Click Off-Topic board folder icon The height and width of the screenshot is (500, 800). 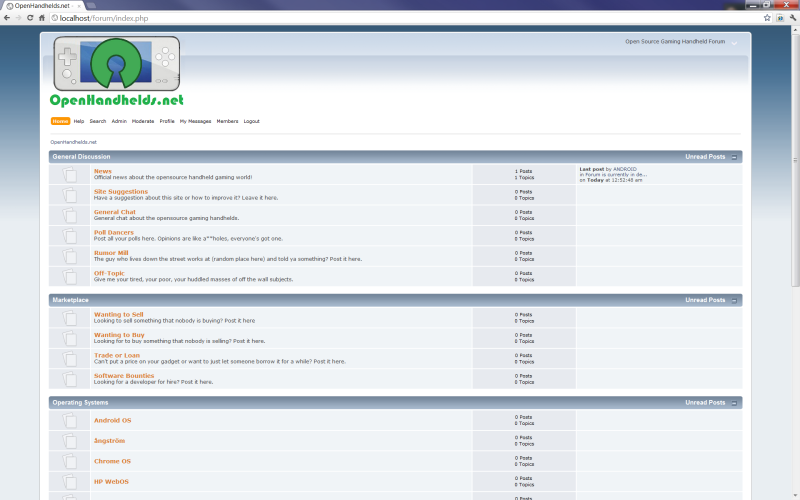(69, 277)
